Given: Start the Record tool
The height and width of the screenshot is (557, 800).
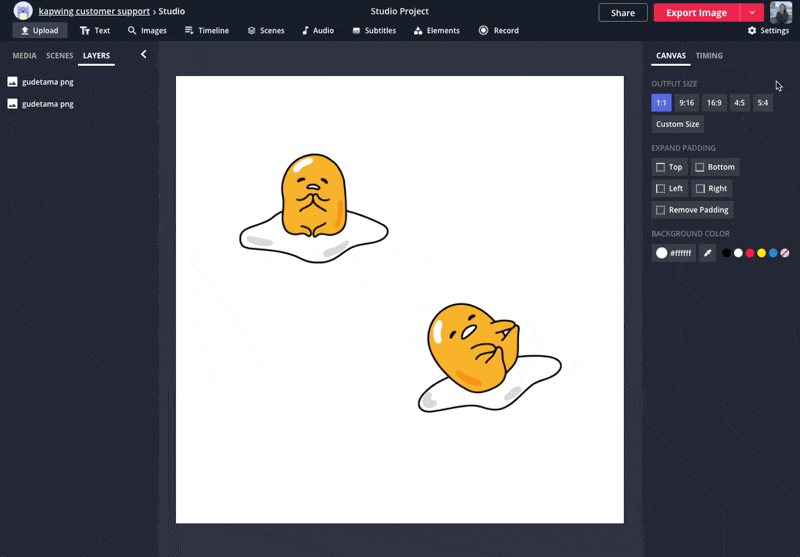Looking at the screenshot, I should pyautogui.click(x=498, y=31).
